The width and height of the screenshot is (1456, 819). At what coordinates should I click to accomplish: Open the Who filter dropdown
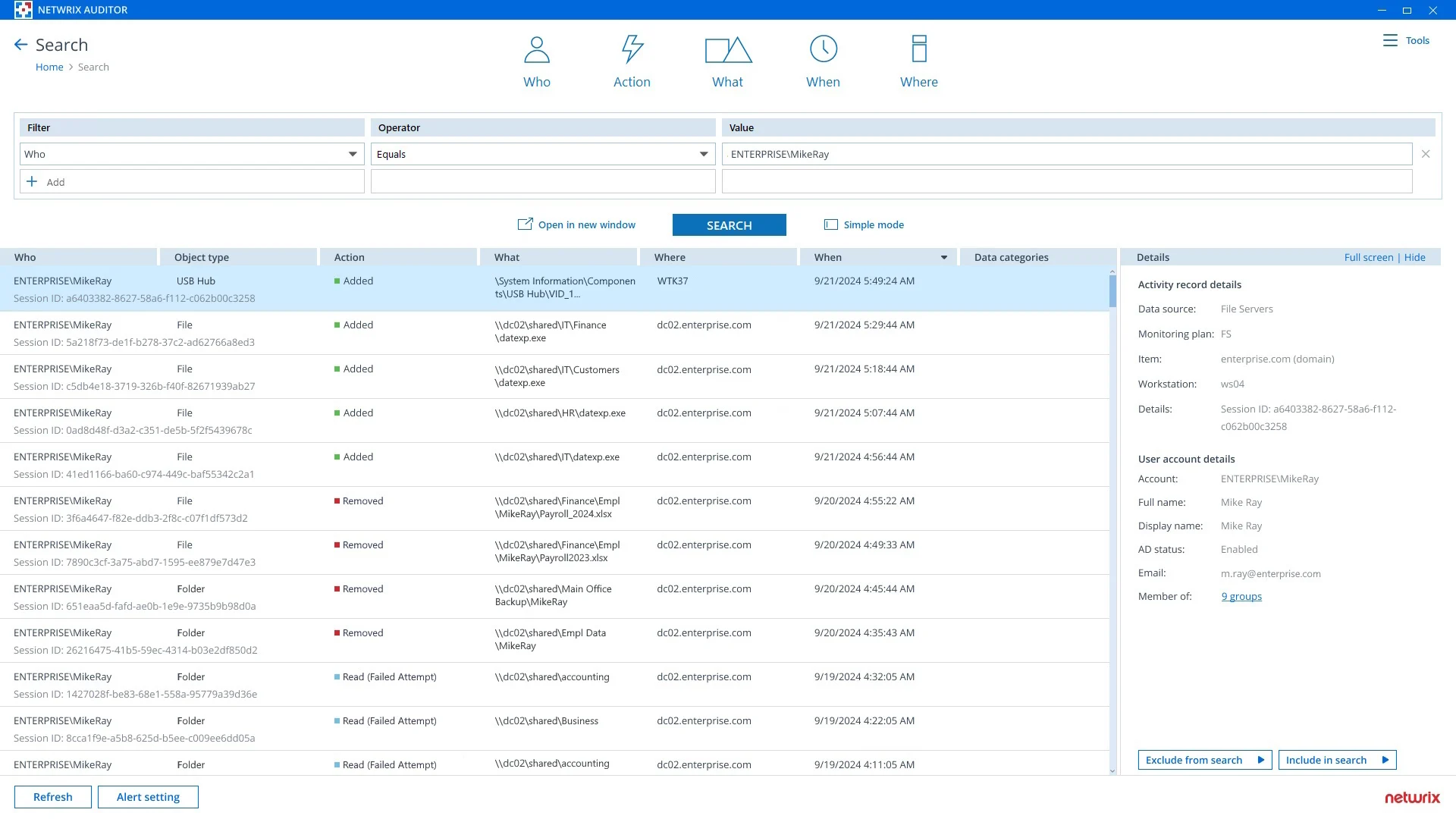353,154
